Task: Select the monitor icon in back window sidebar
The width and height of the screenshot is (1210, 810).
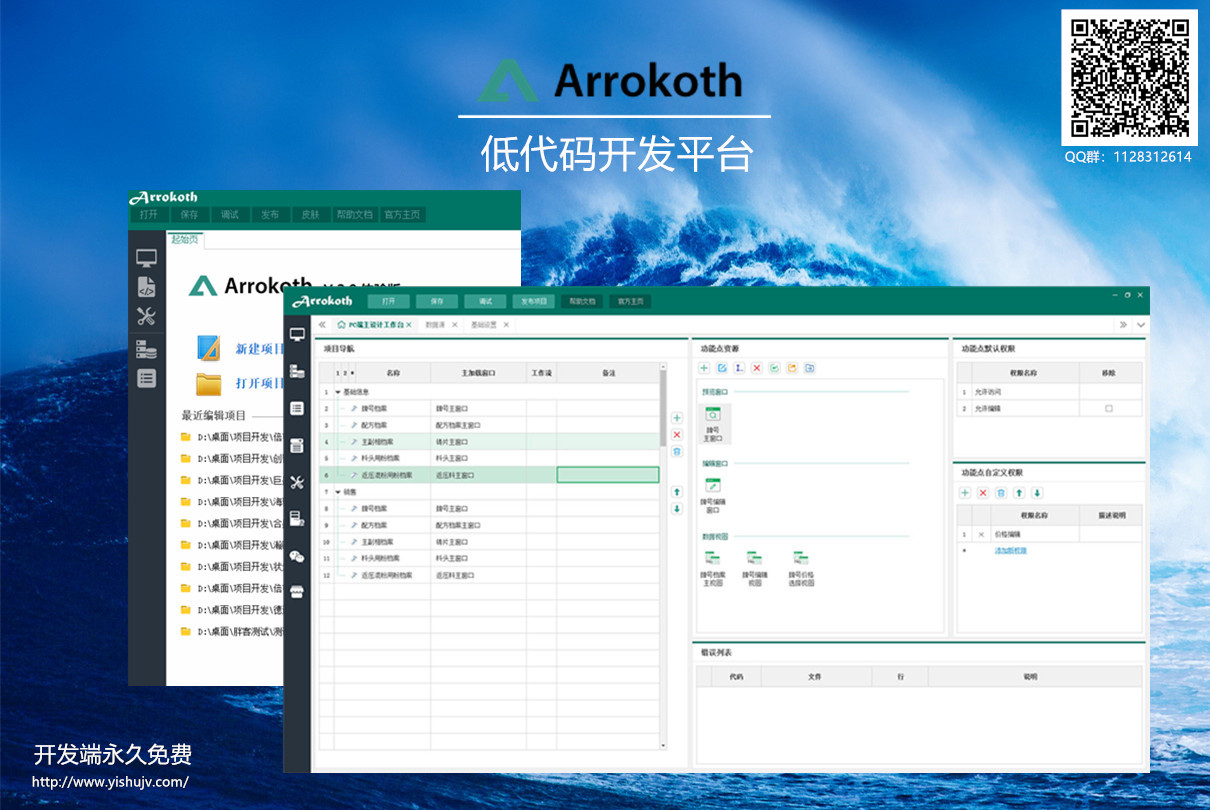Action: point(146,258)
